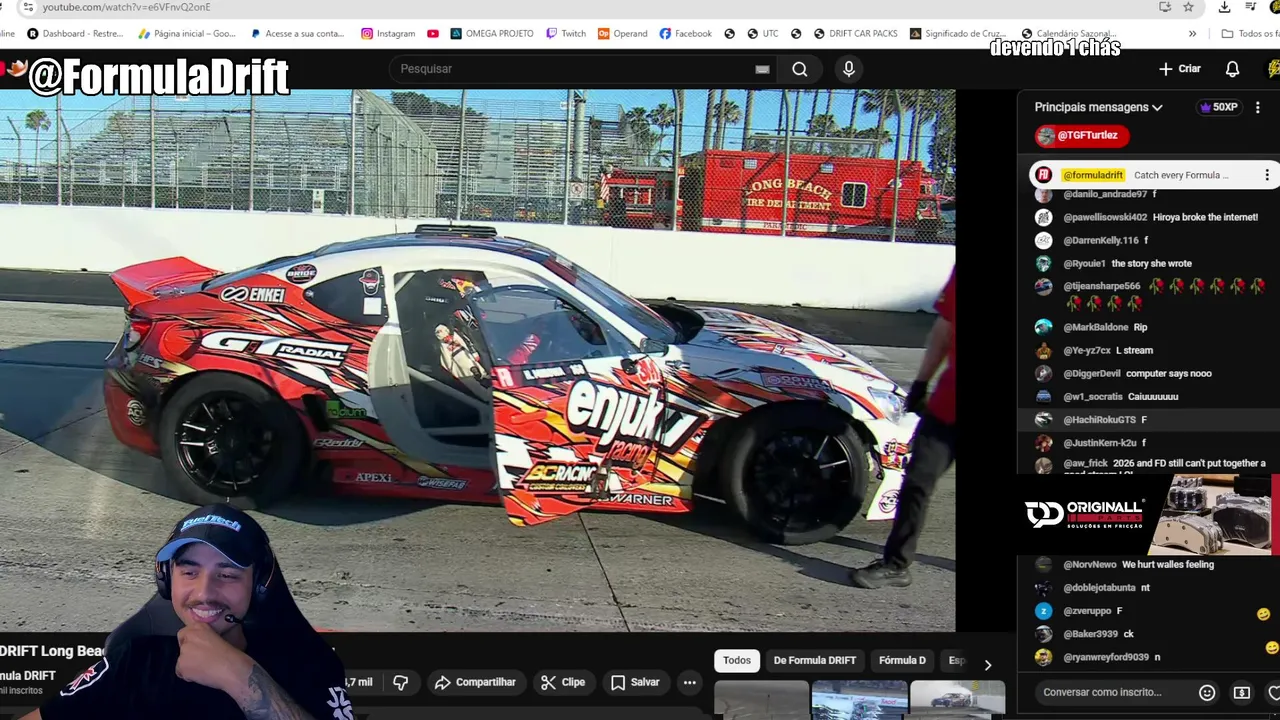This screenshot has width=1280, height=720.
Task: Click the Criar button
Action: [1180, 69]
